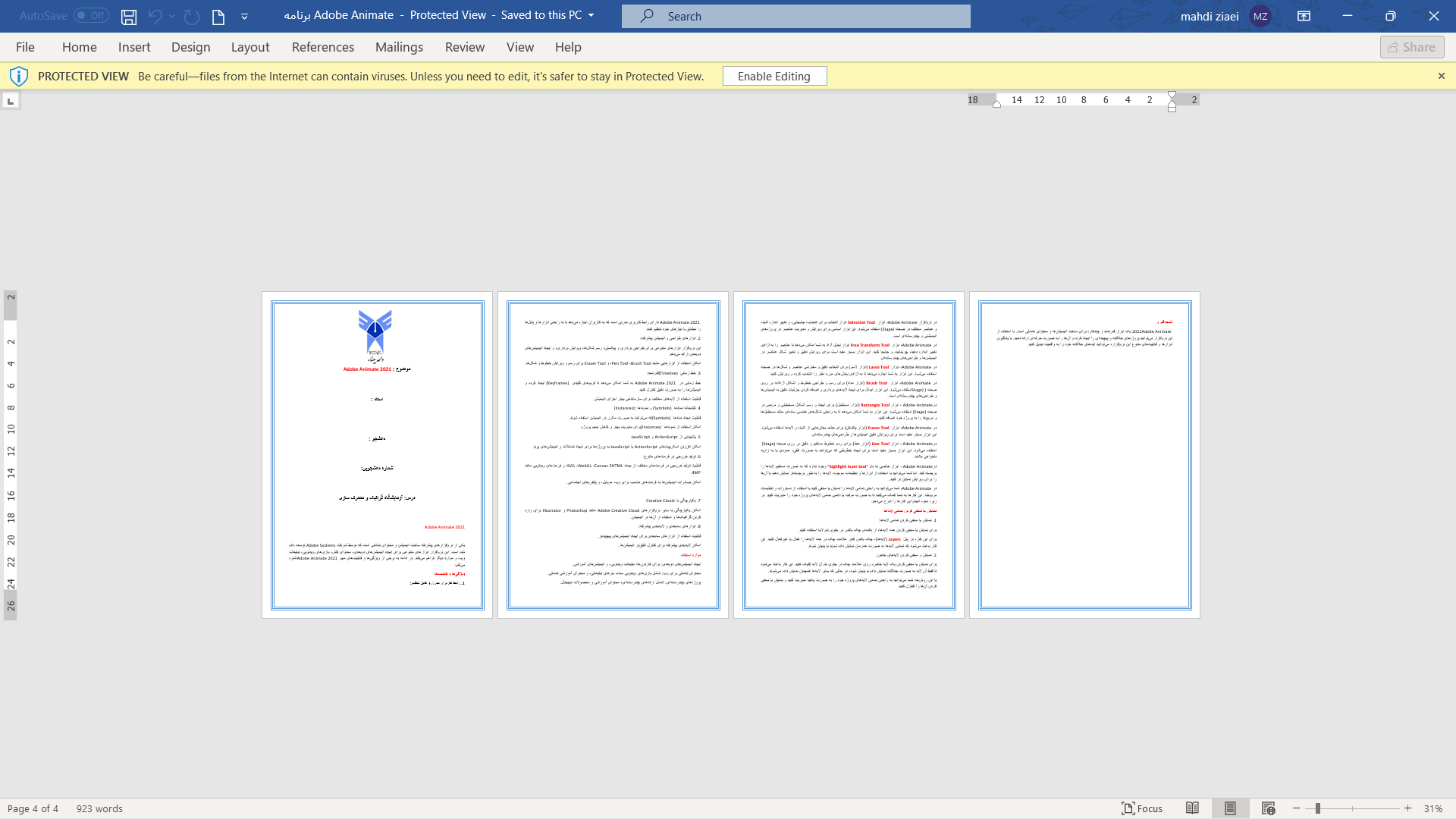
Task: Click the Redo icon
Action: (x=192, y=16)
